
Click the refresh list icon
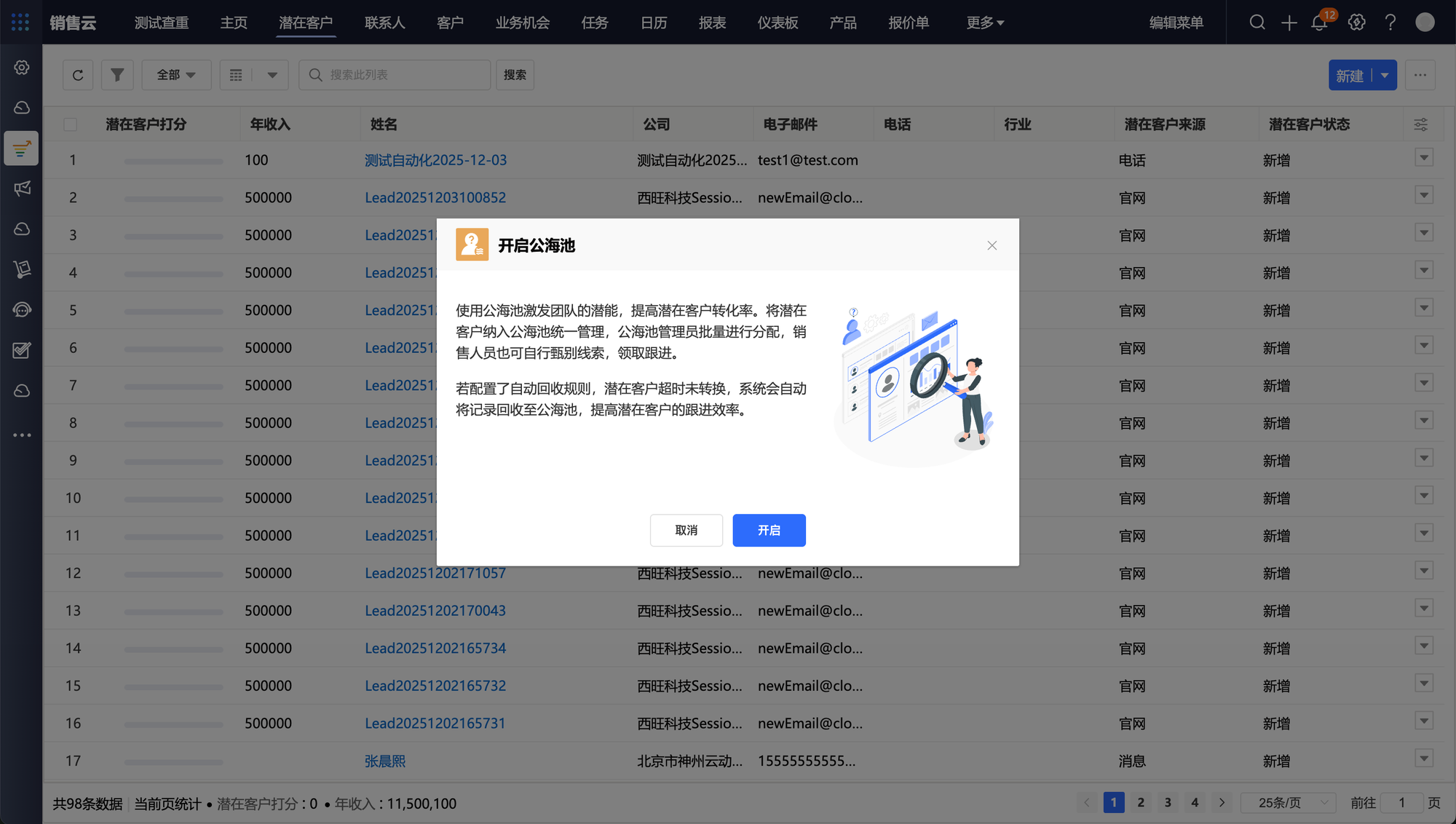click(78, 75)
